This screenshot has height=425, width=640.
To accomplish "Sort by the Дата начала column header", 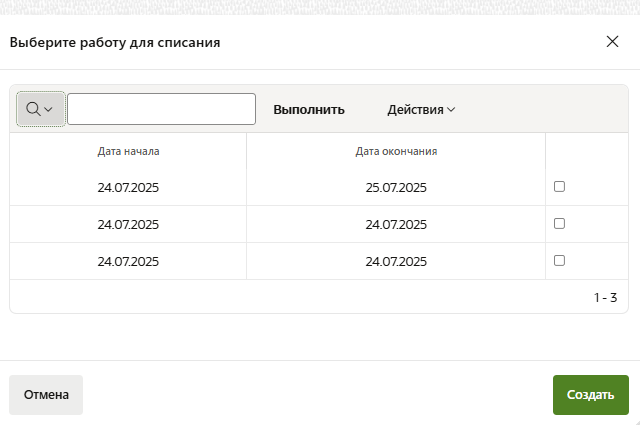I will point(128,152).
